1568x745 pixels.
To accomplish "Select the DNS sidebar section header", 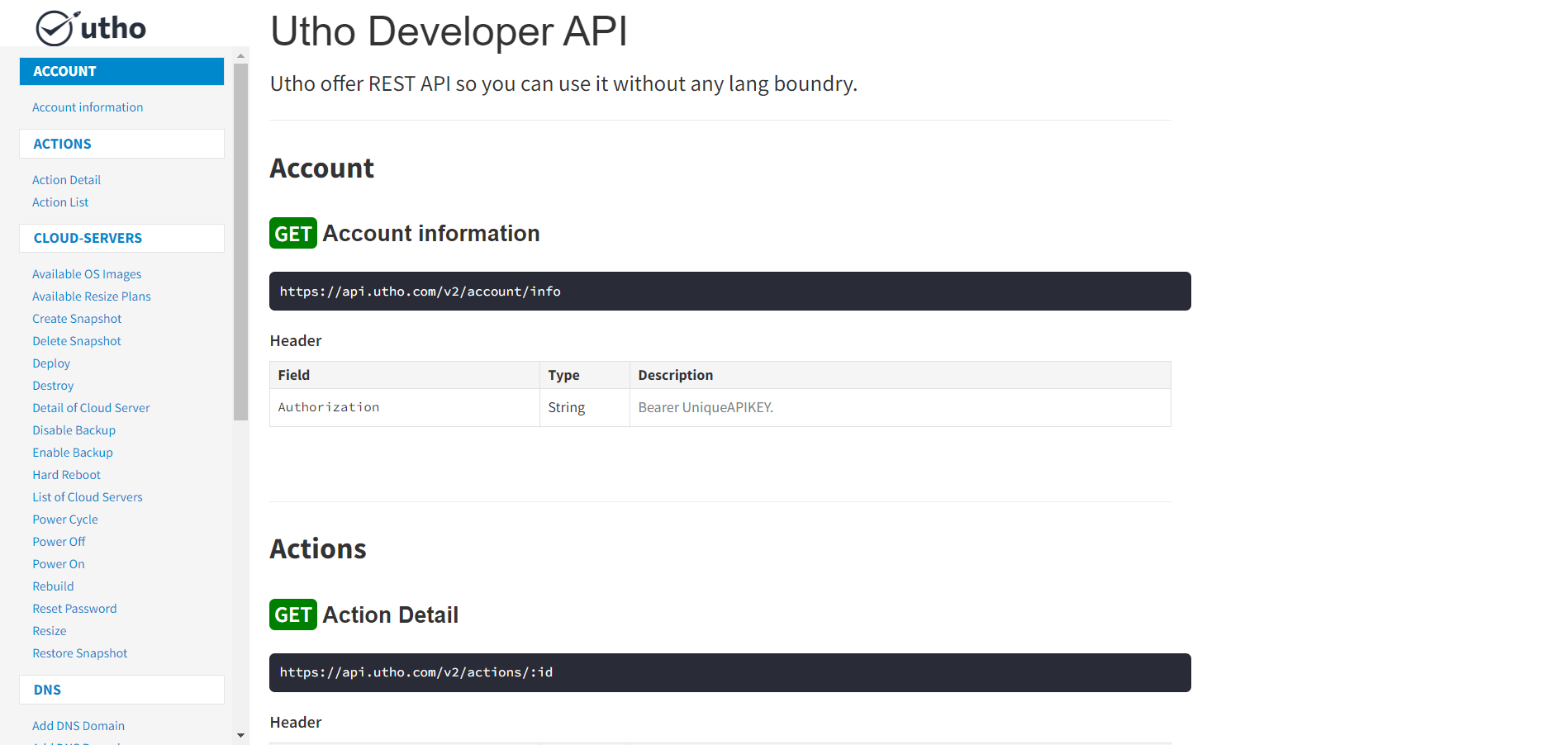I will tap(121, 690).
